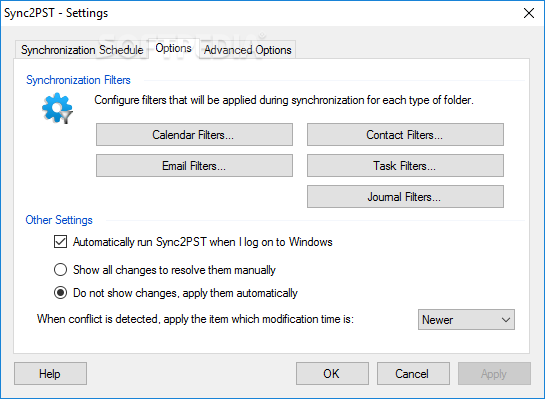This screenshot has height=399, width=545.
Task: Select the Options tab
Action: tap(173, 48)
